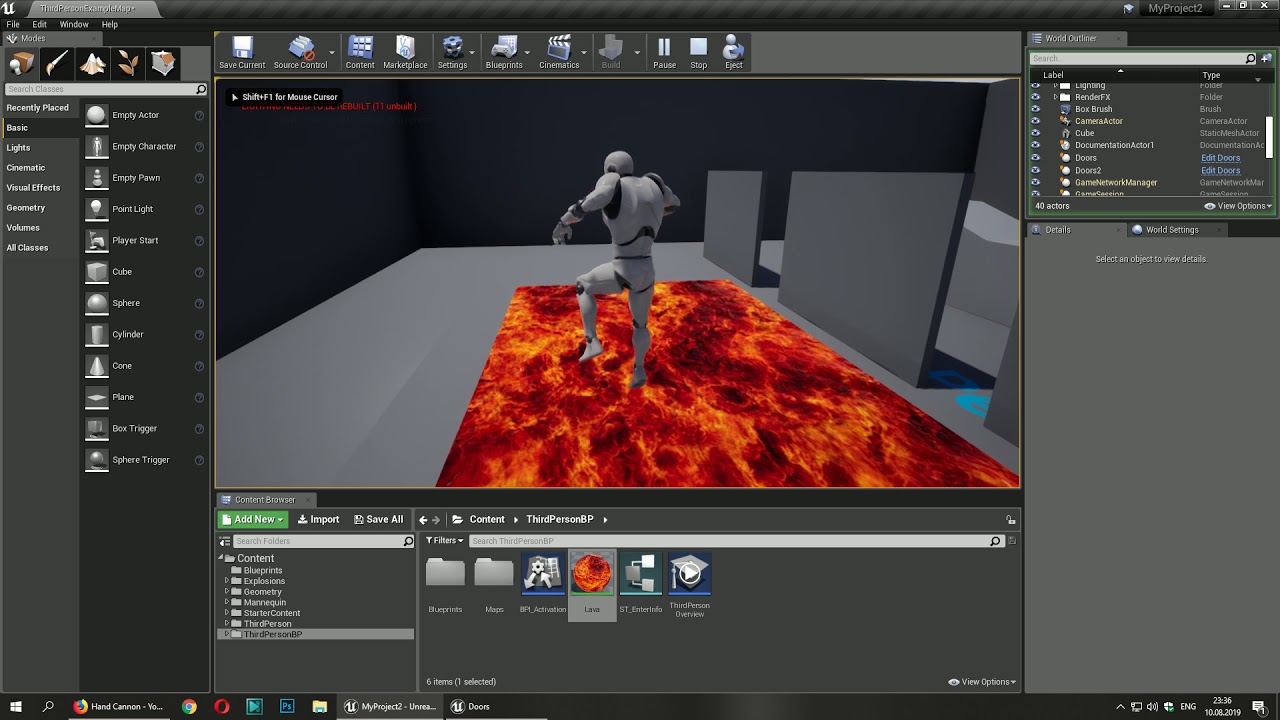This screenshot has width=1280, height=720.
Task: Open the Marketplace from the toolbar
Action: pos(405,53)
